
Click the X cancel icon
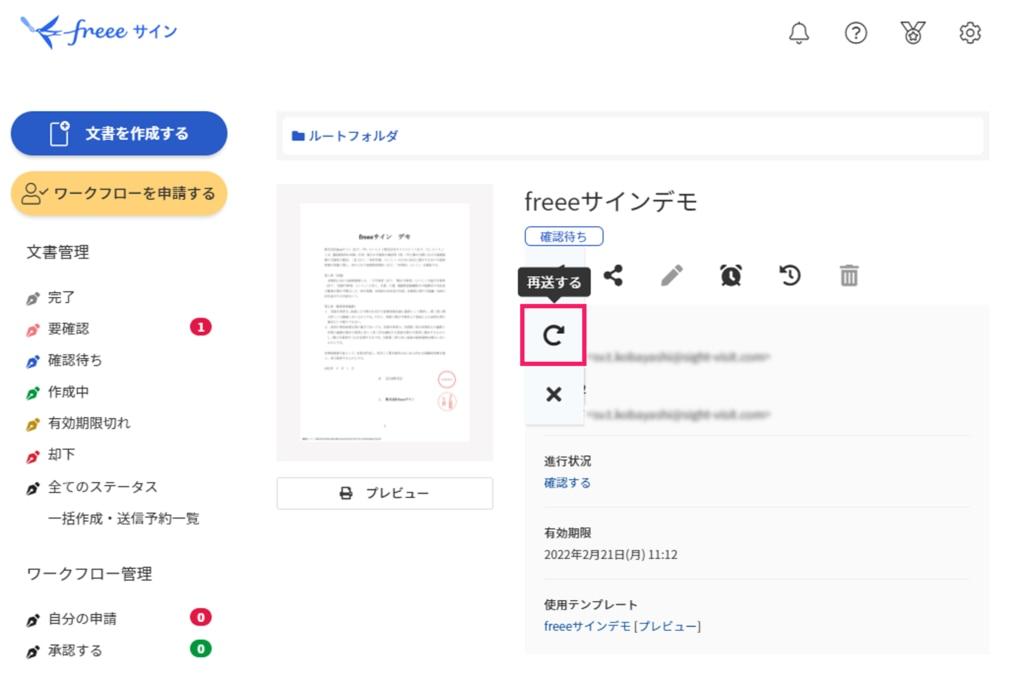553,394
